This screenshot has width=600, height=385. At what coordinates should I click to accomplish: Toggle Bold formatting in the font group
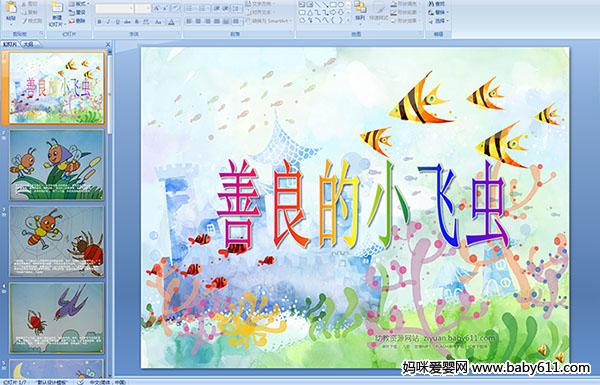click(99, 22)
